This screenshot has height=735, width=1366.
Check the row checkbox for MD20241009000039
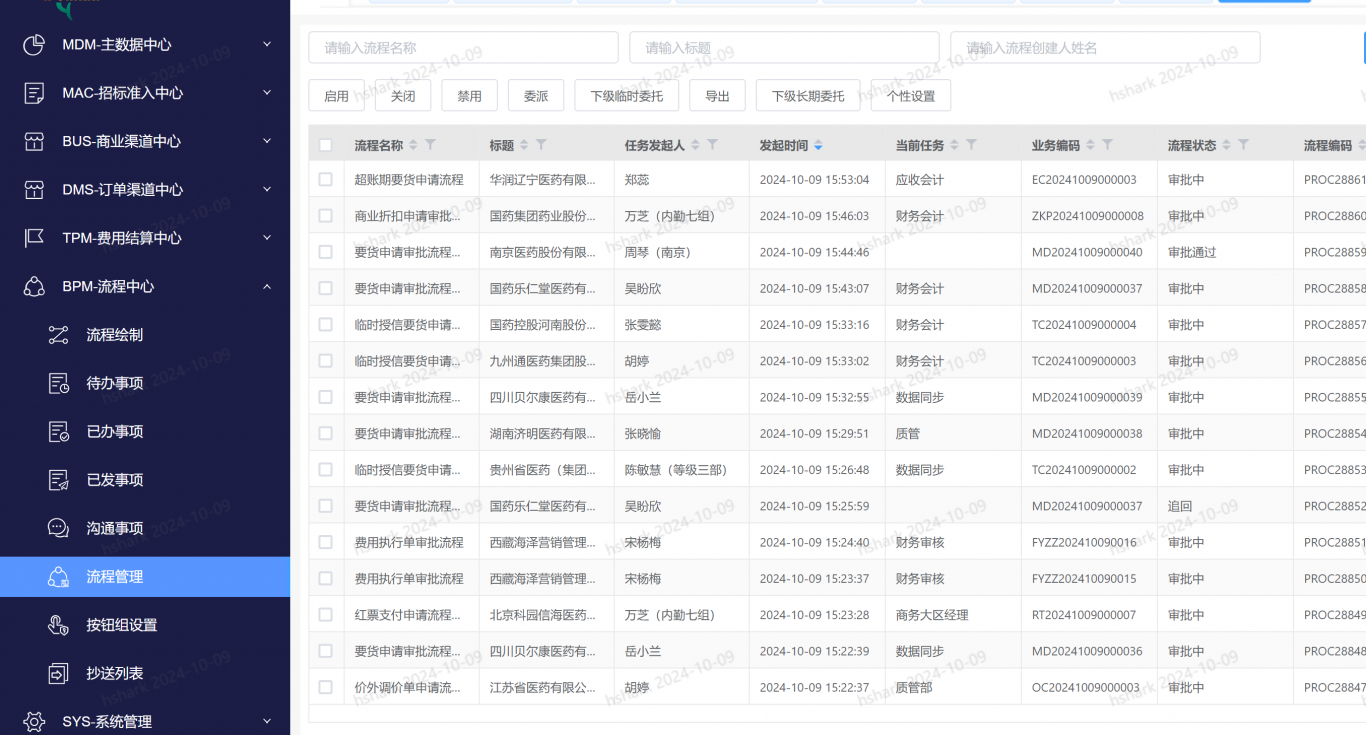[x=325, y=397]
